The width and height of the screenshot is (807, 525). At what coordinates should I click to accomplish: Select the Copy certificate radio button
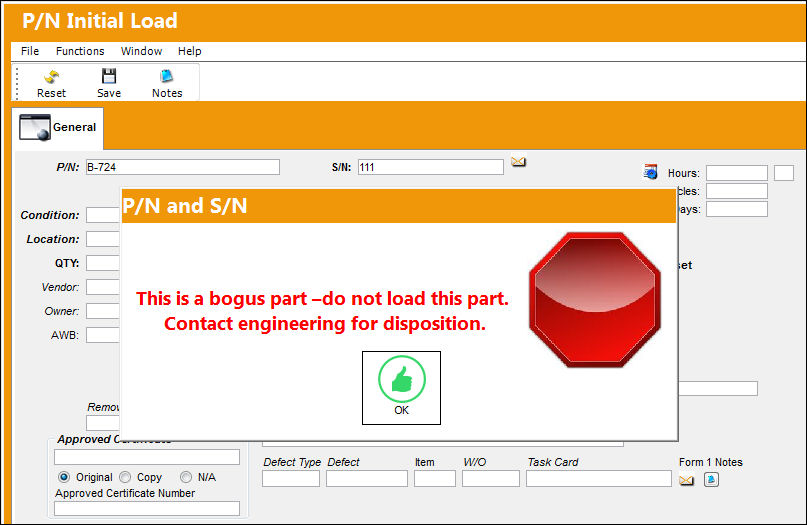point(125,477)
